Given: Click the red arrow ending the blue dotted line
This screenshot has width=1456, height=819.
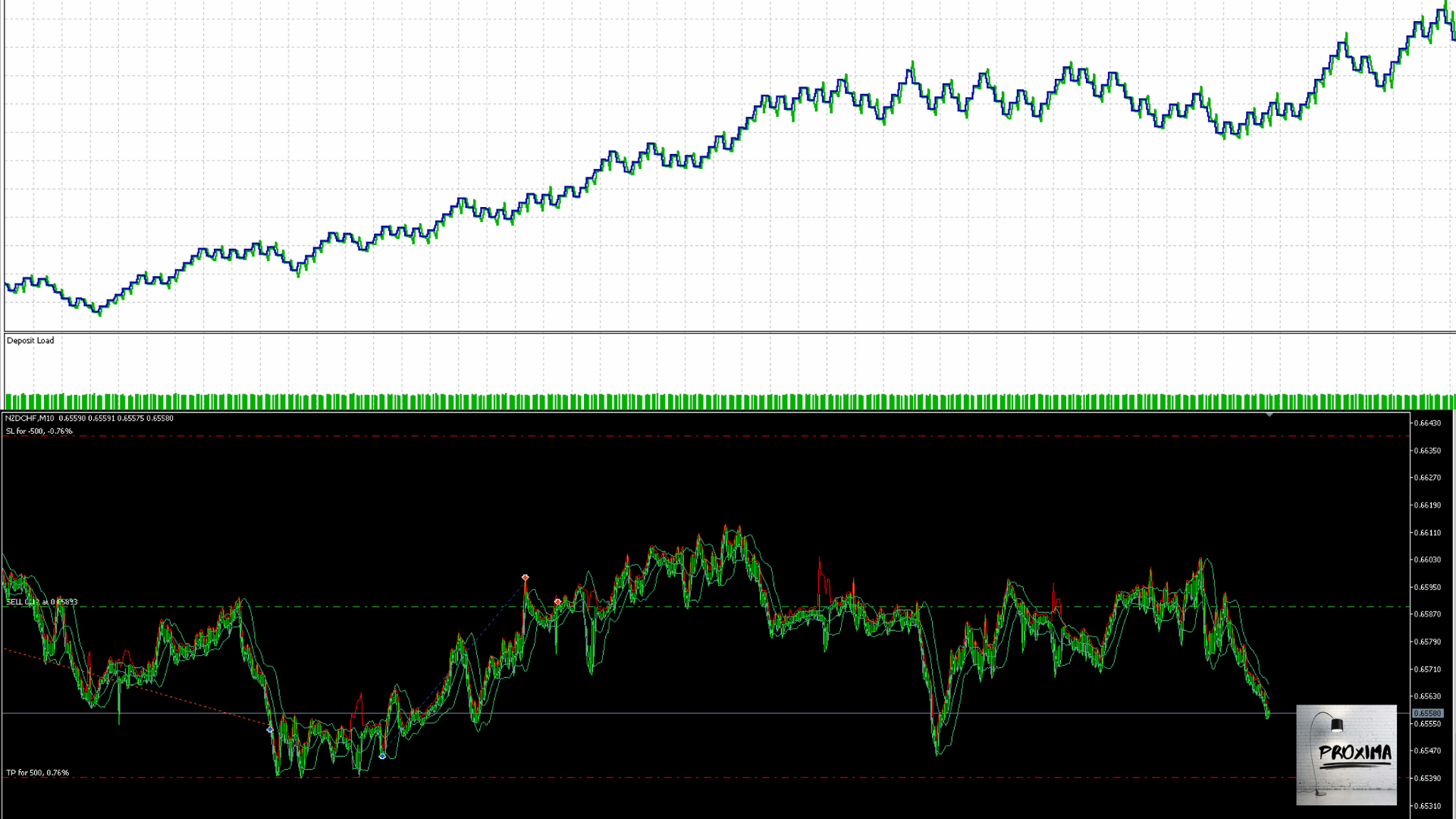Looking at the screenshot, I should 525,578.
